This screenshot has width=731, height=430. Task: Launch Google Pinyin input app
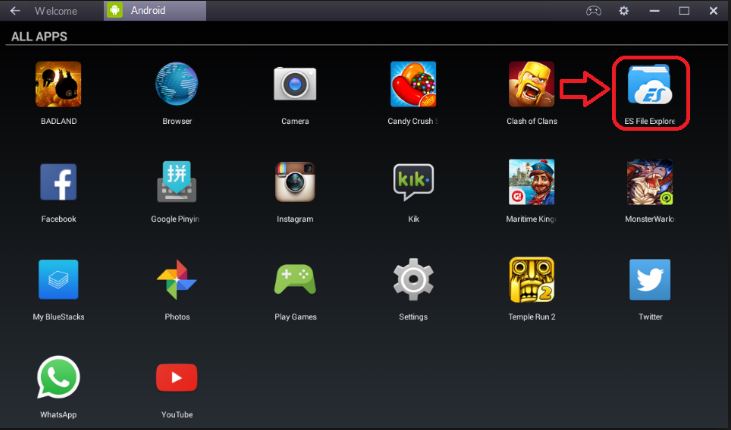pyautogui.click(x=177, y=181)
